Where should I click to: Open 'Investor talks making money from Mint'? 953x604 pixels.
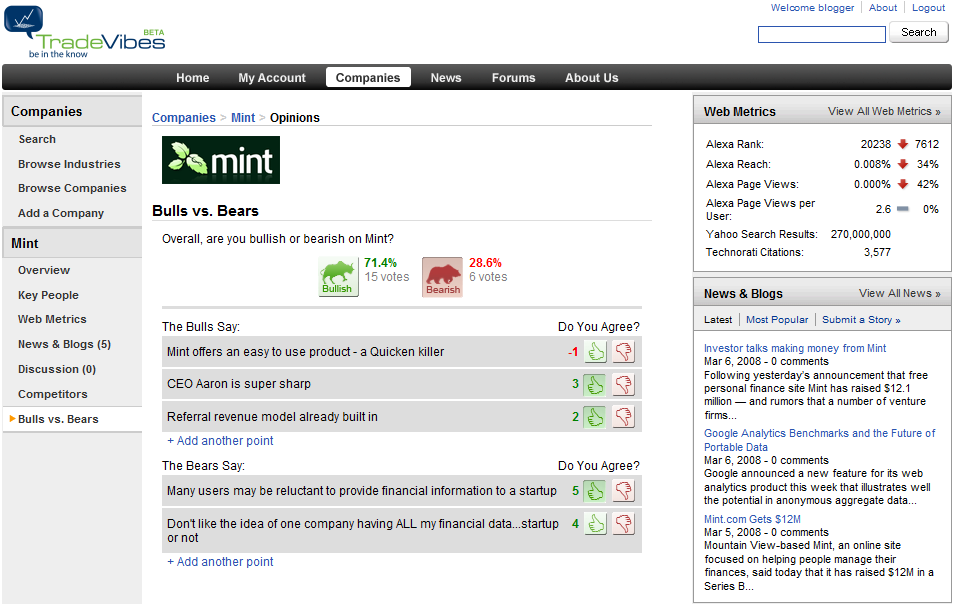click(795, 348)
